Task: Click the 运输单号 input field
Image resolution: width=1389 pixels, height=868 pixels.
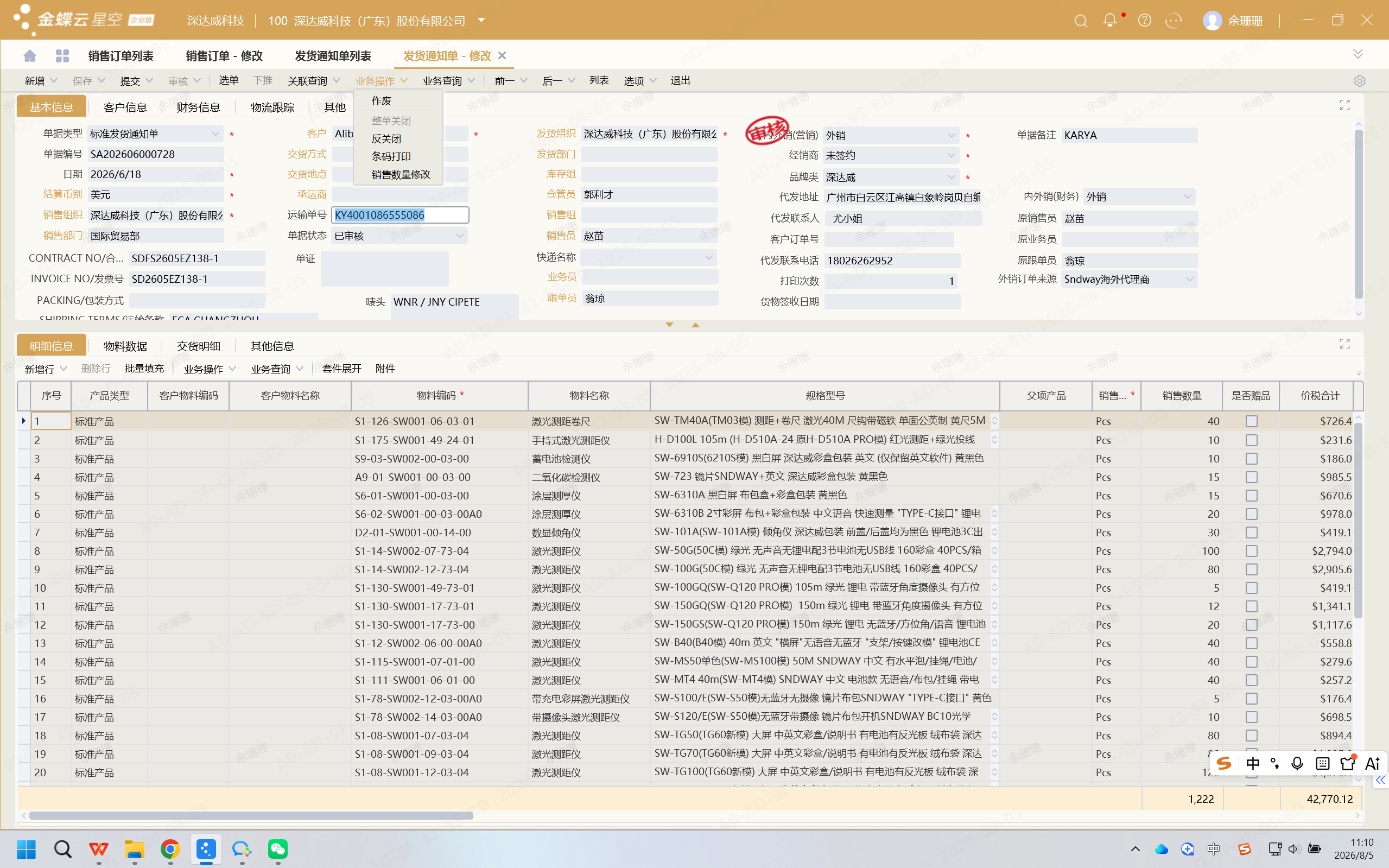Action: pyautogui.click(x=400, y=215)
